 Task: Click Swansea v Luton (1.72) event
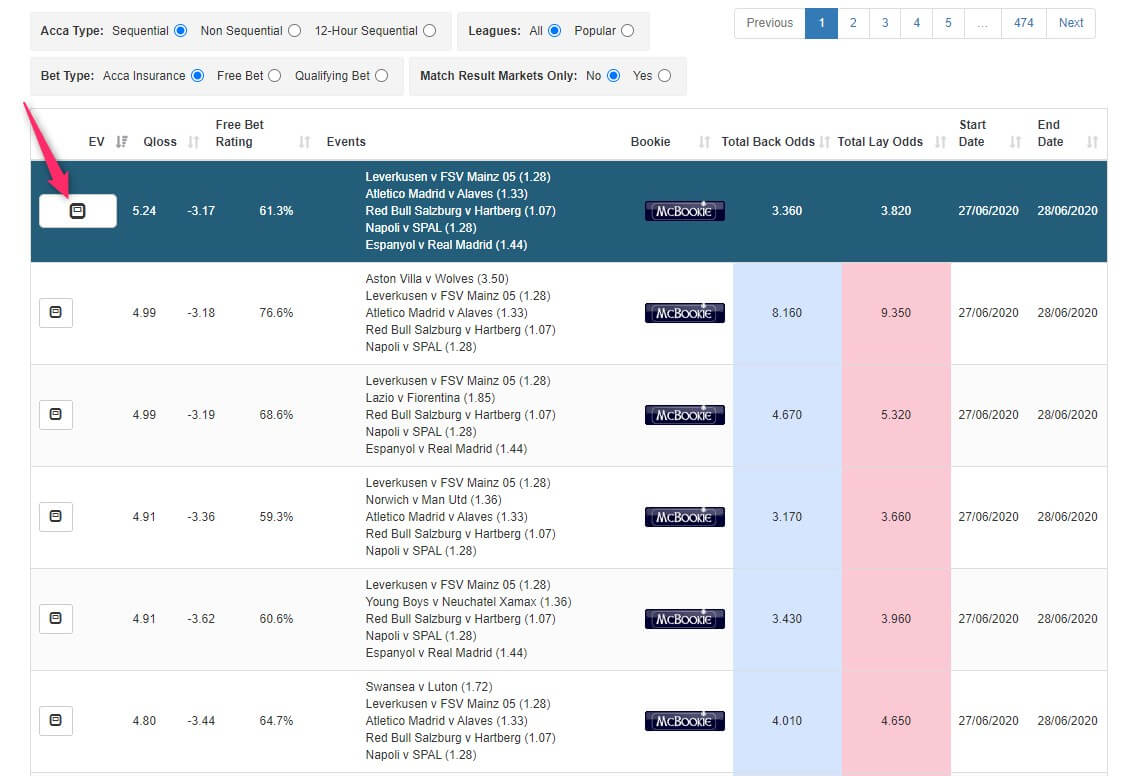(429, 687)
